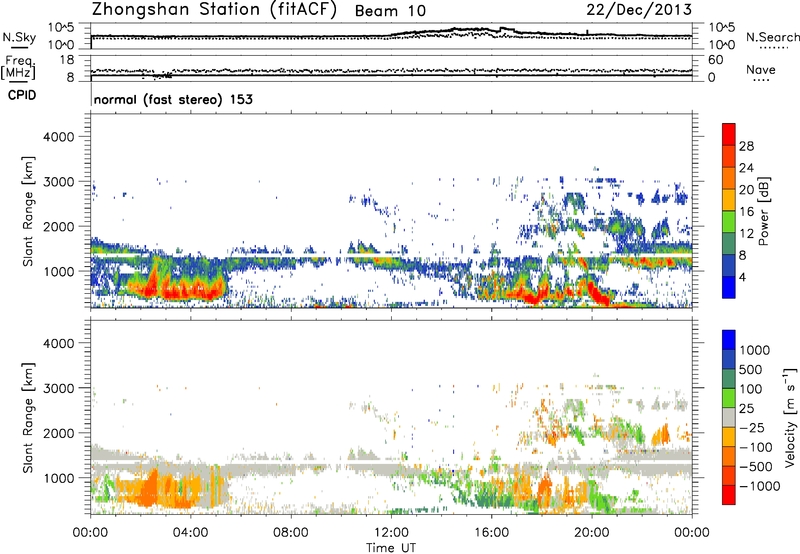Click the '4000' tick on power panel
800x554 pixels.
[x=58, y=137]
